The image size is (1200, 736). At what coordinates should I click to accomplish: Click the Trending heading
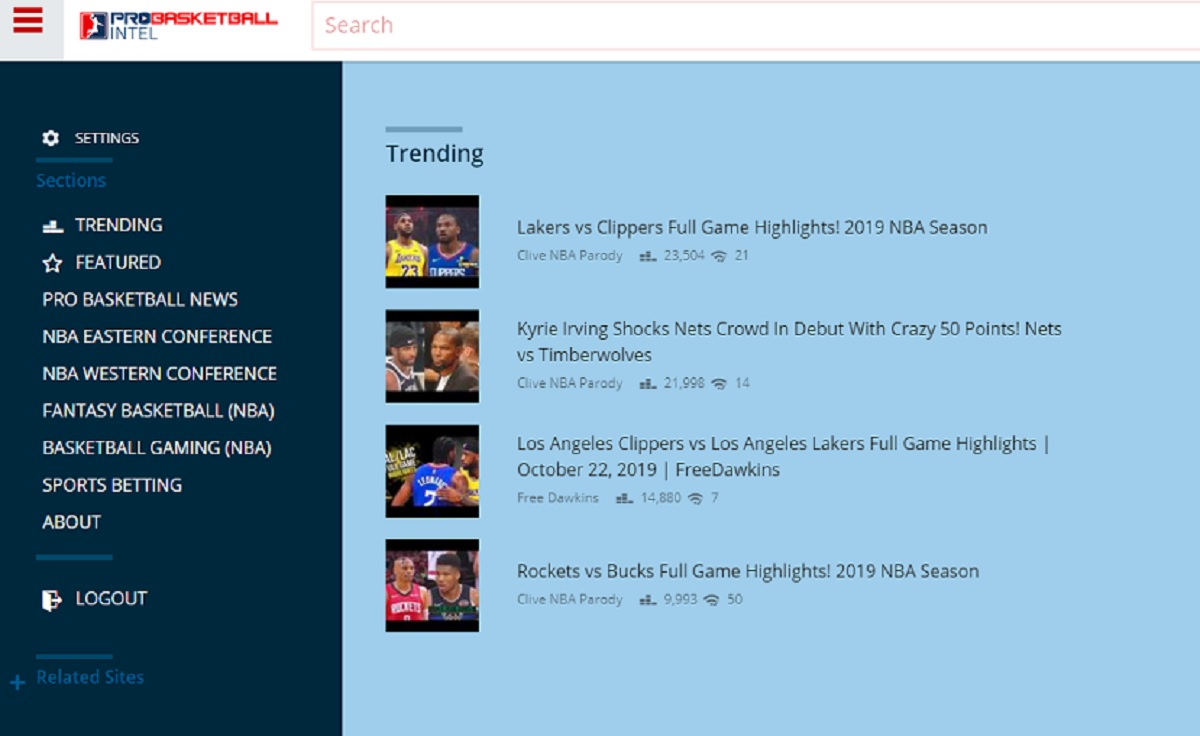[435, 153]
